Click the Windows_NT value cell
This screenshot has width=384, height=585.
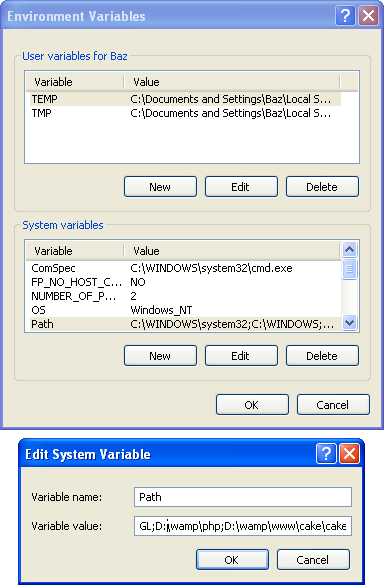click(161, 310)
